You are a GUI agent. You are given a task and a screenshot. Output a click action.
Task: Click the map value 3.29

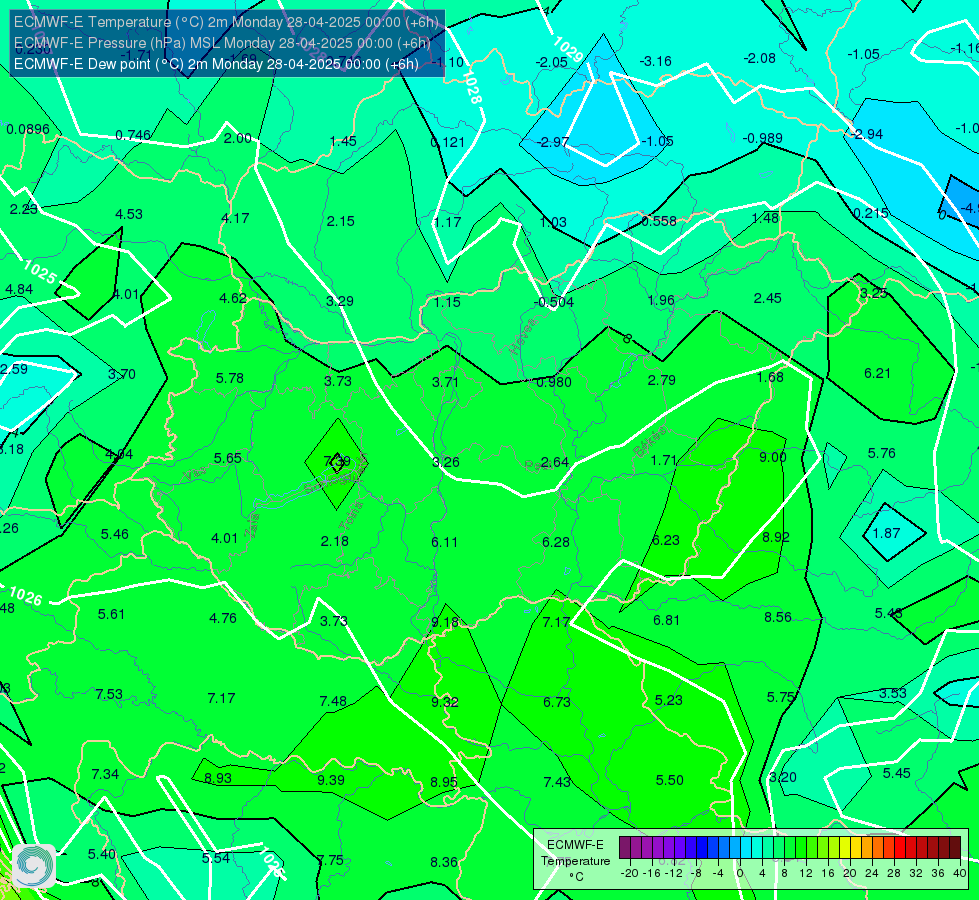340,301
